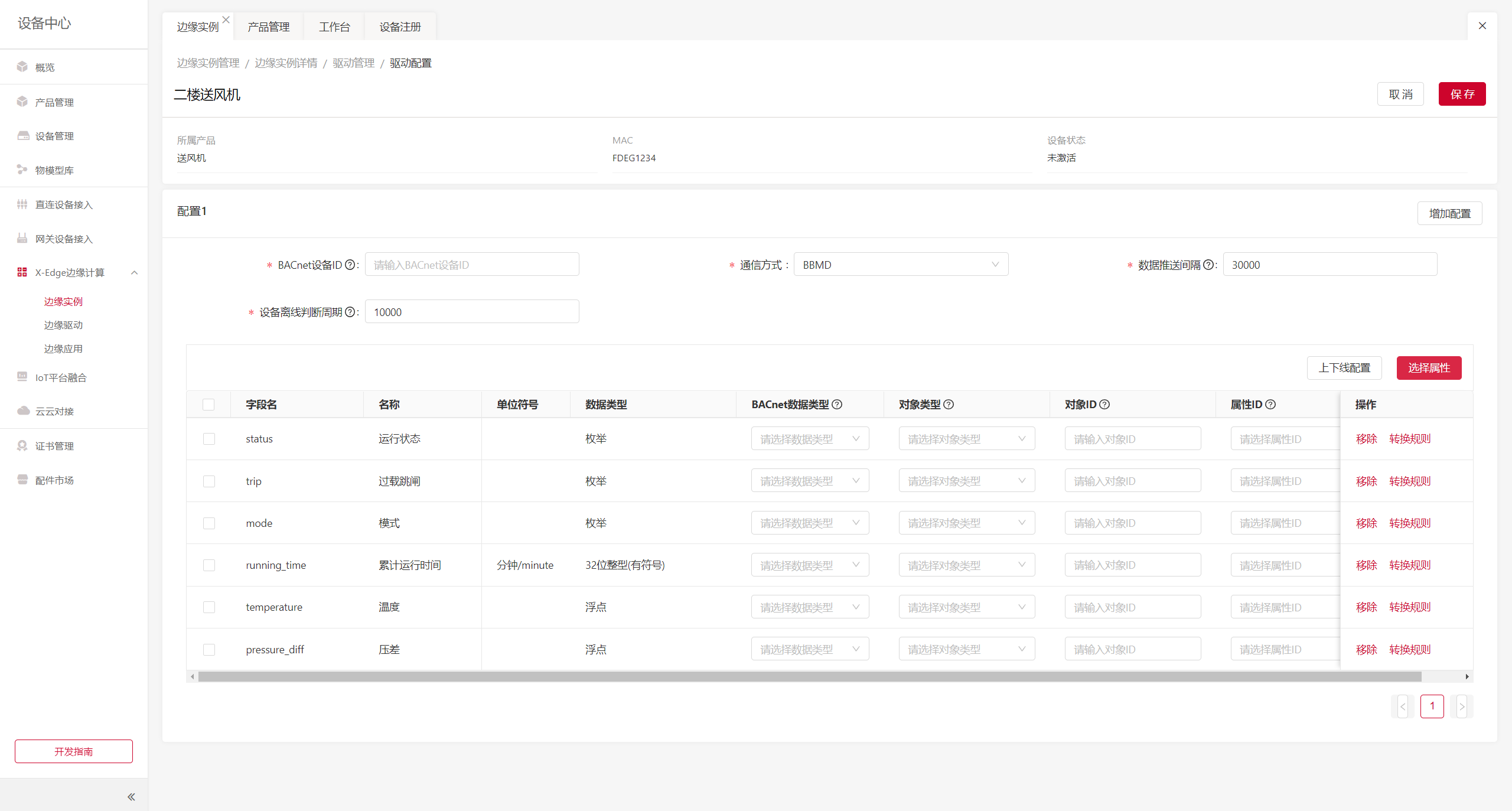Click the BACnet设备ID input field
The image size is (1512, 811).
[x=471, y=265]
